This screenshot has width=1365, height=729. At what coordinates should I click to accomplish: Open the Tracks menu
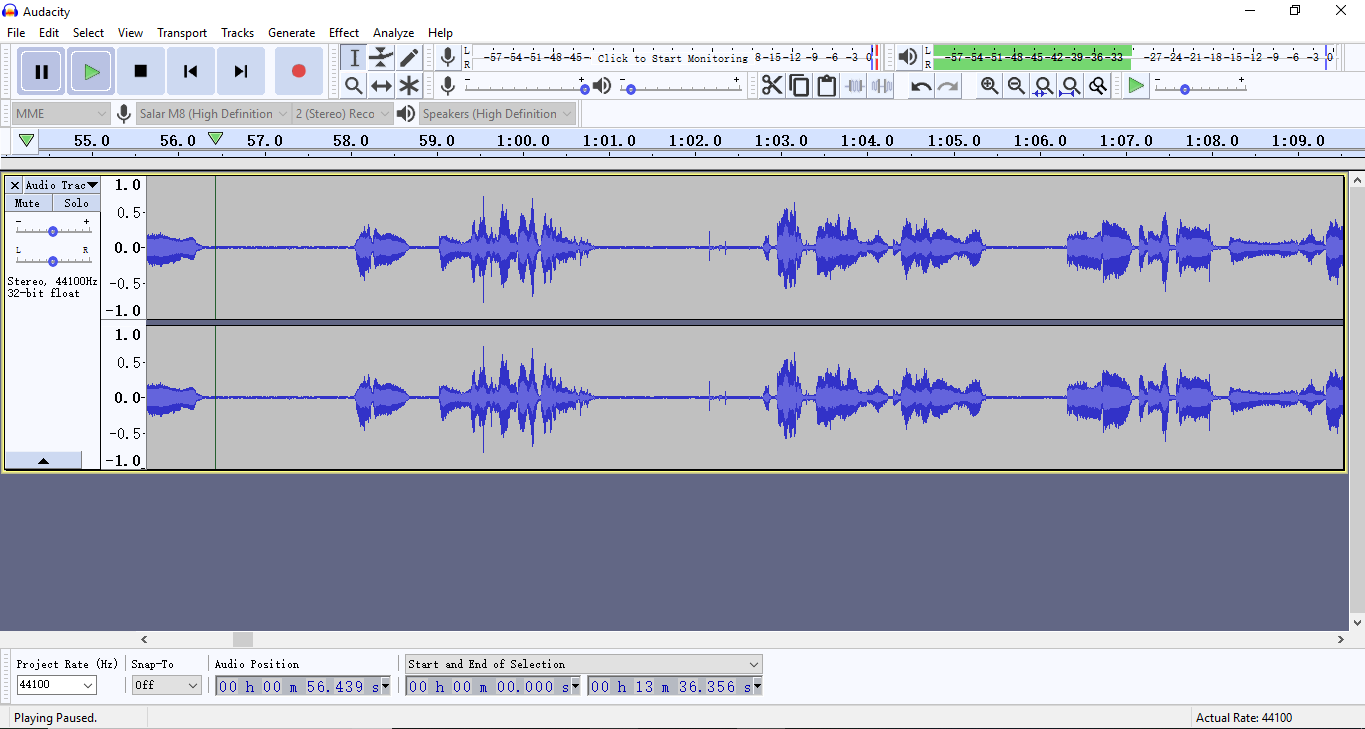click(x=237, y=32)
